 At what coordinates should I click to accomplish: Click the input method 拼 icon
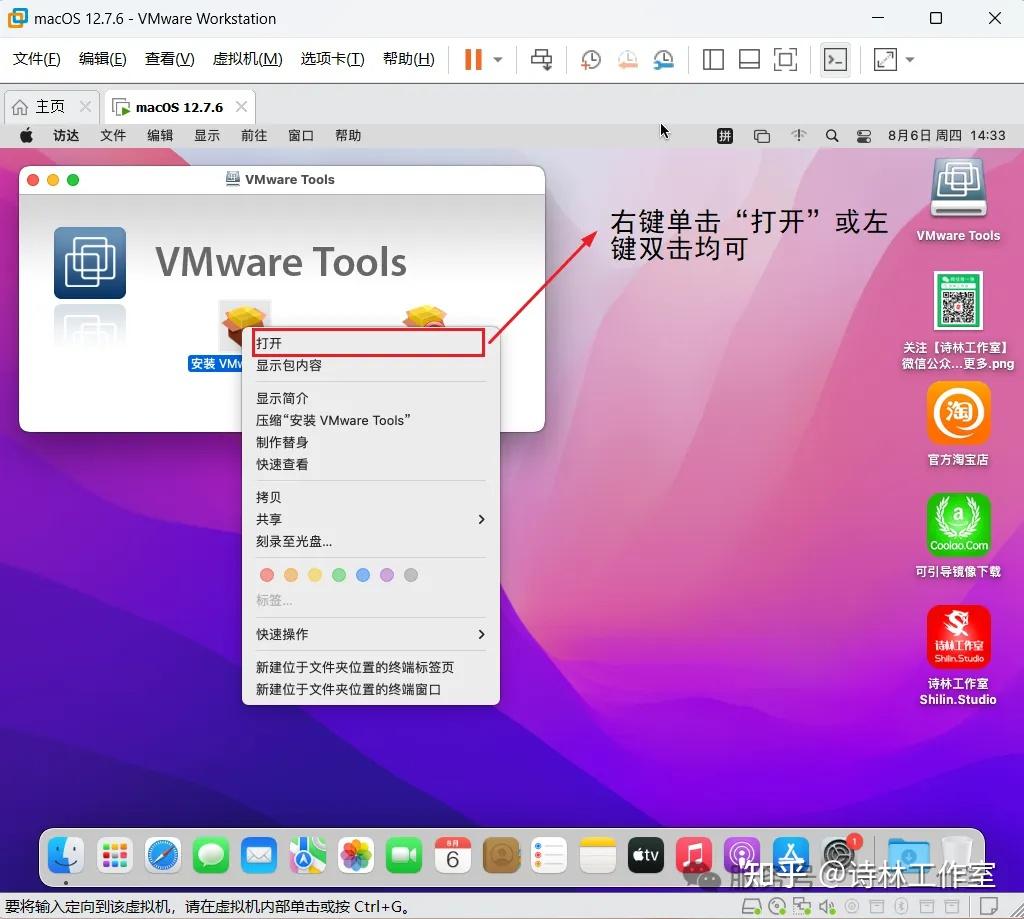click(725, 136)
